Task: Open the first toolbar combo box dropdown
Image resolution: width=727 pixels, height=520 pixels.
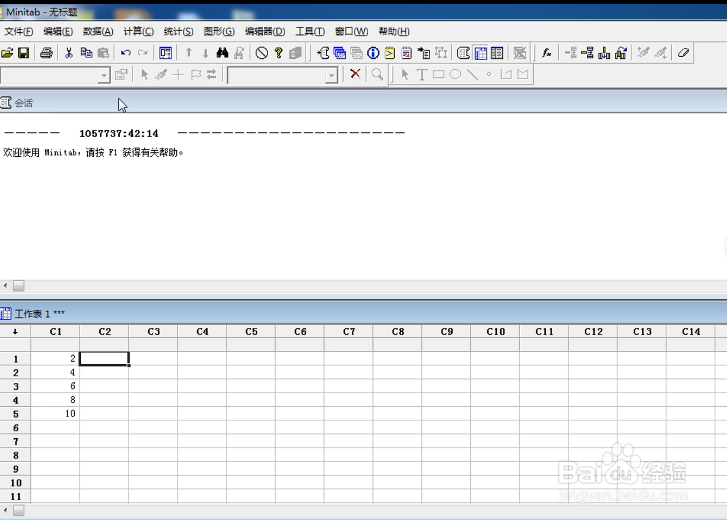Action: (x=103, y=75)
